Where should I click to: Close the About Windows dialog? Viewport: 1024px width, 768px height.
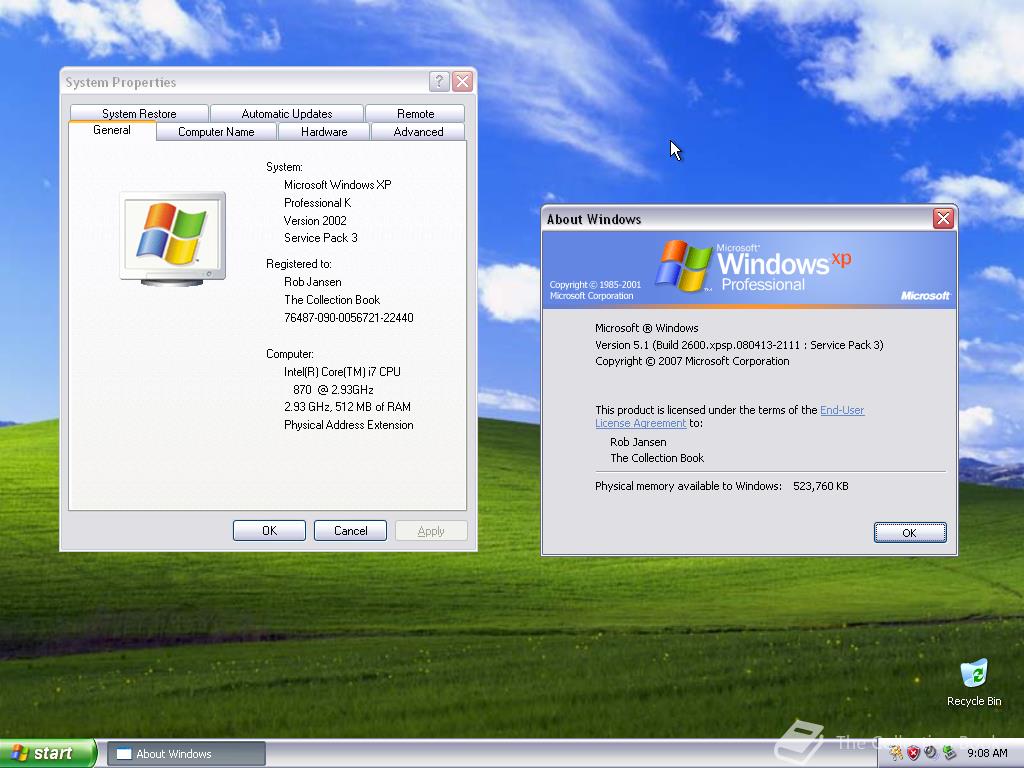coord(943,219)
